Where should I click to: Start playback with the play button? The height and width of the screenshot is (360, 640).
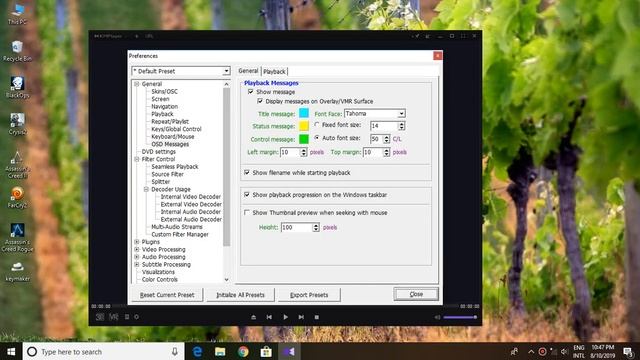(x=285, y=317)
